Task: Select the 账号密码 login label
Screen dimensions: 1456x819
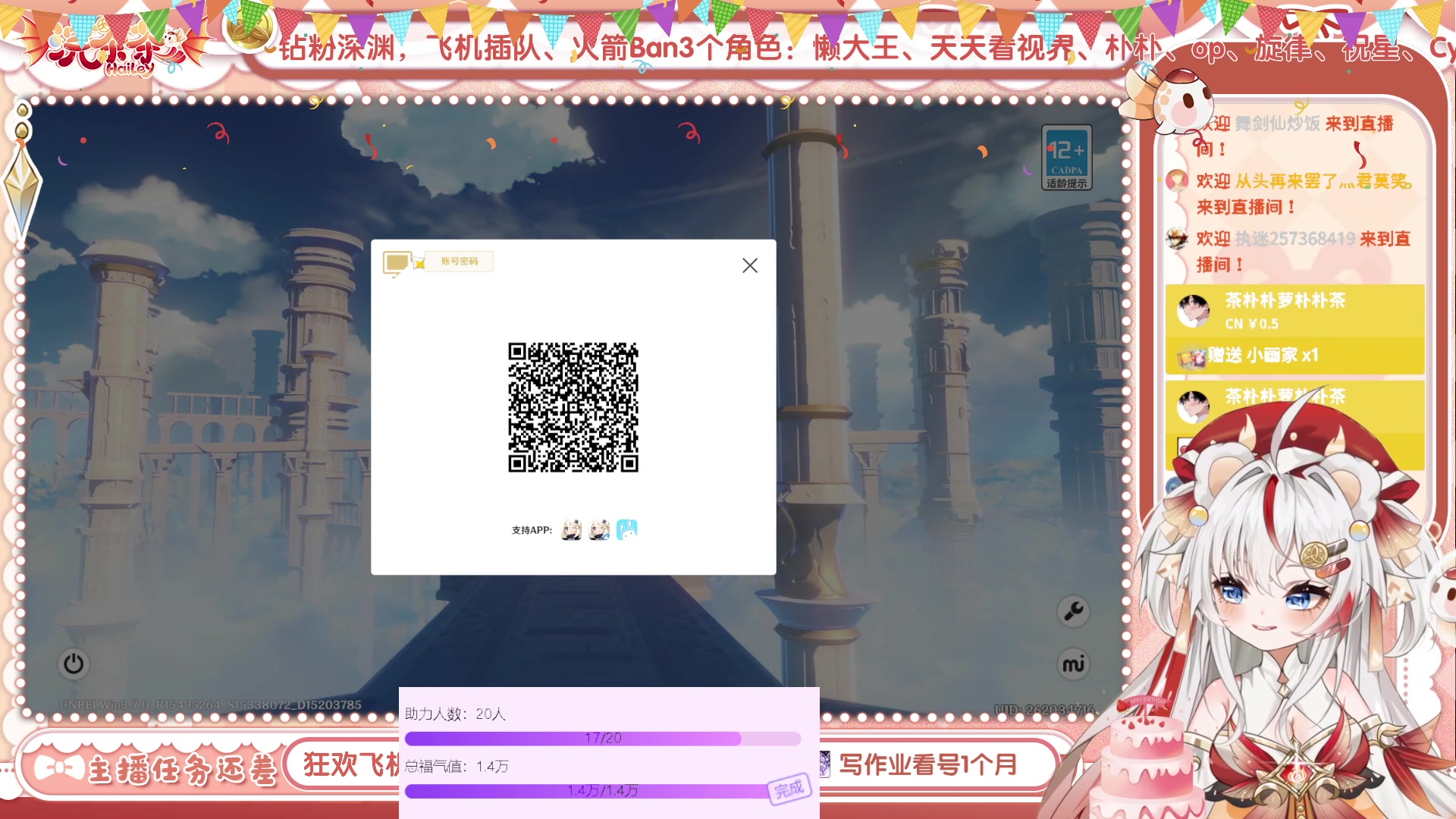Action: click(x=459, y=261)
